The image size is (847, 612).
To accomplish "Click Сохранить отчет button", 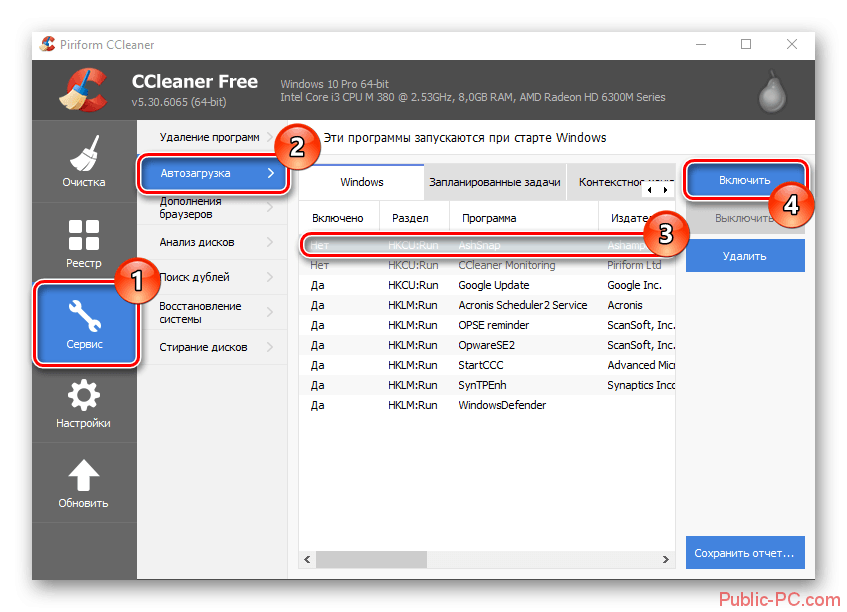I will click(x=745, y=552).
